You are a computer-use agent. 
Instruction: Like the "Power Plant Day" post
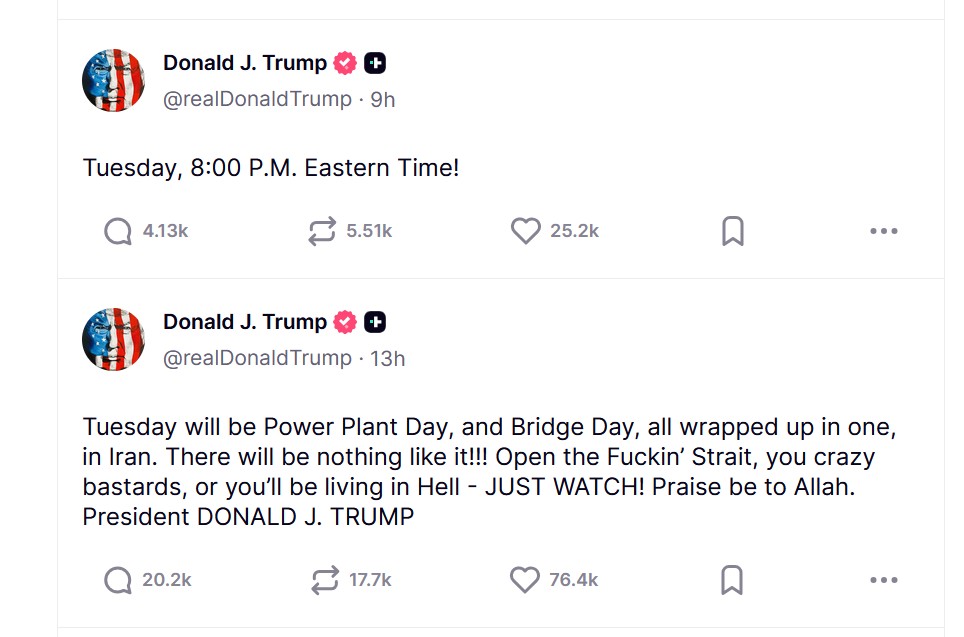tap(525, 580)
